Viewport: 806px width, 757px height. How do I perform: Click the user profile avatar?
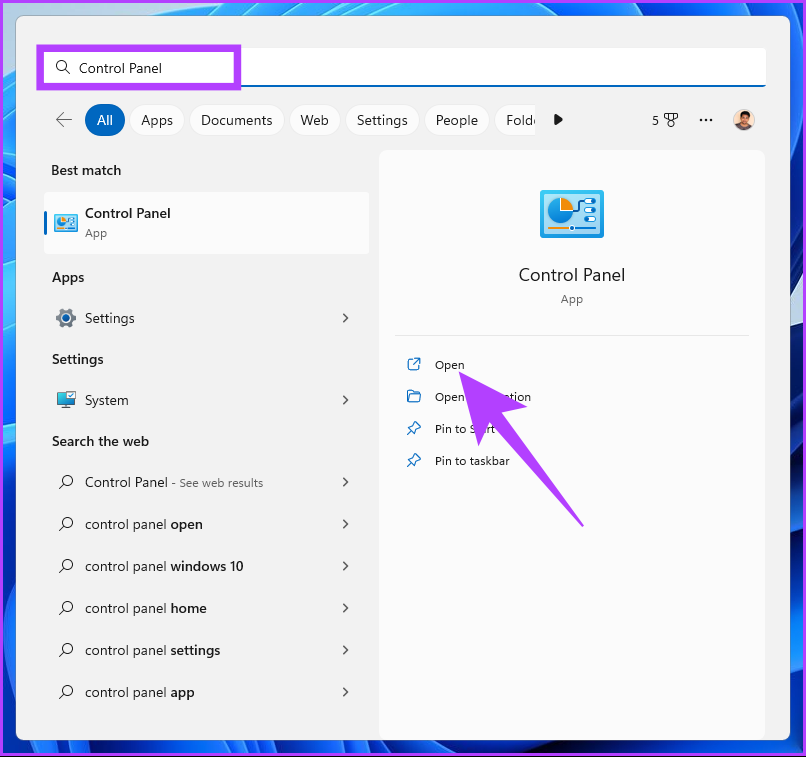tap(743, 120)
